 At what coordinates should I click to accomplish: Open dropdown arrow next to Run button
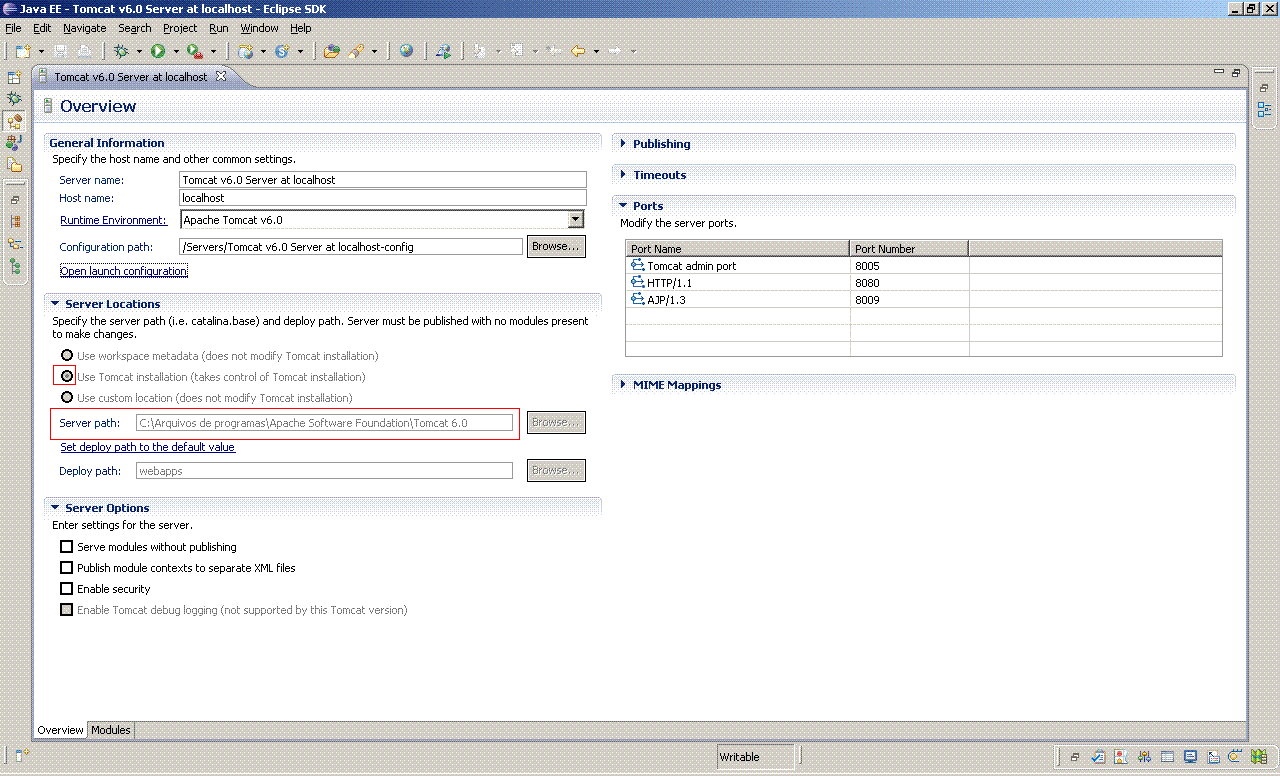click(176, 51)
